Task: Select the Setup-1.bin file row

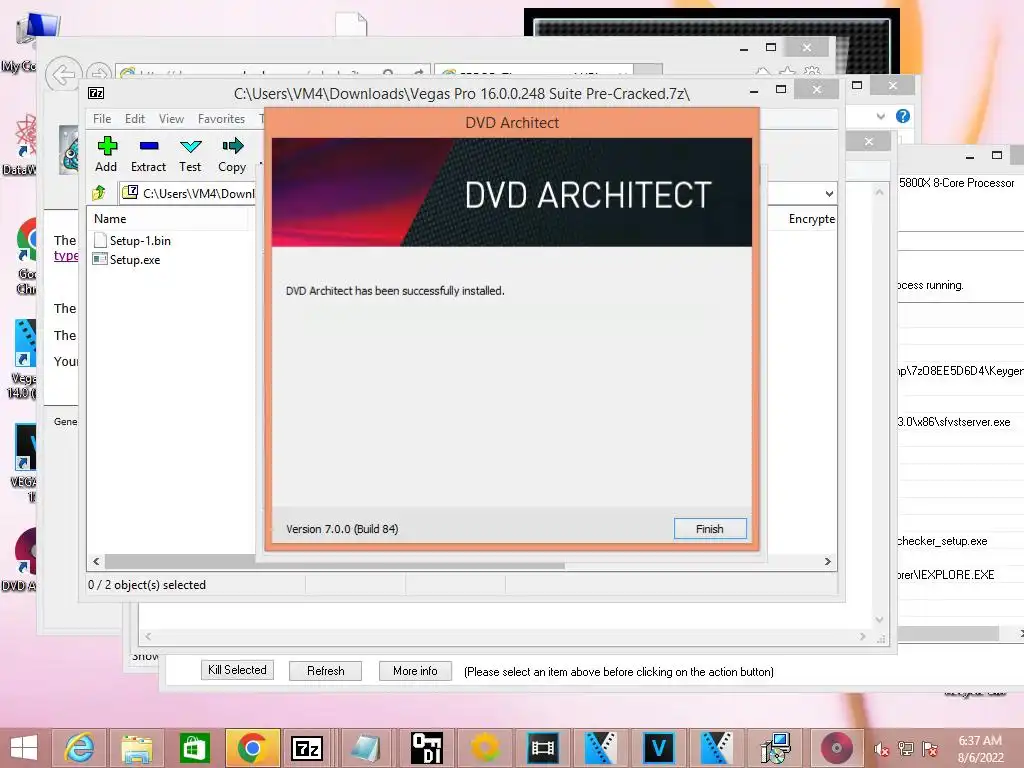Action: point(133,240)
